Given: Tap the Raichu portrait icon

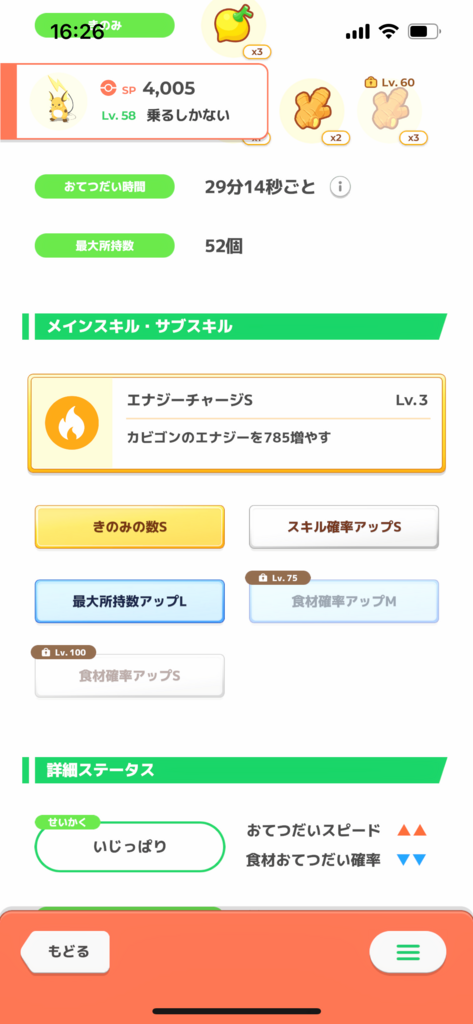Looking at the screenshot, I should click(59, 101).
